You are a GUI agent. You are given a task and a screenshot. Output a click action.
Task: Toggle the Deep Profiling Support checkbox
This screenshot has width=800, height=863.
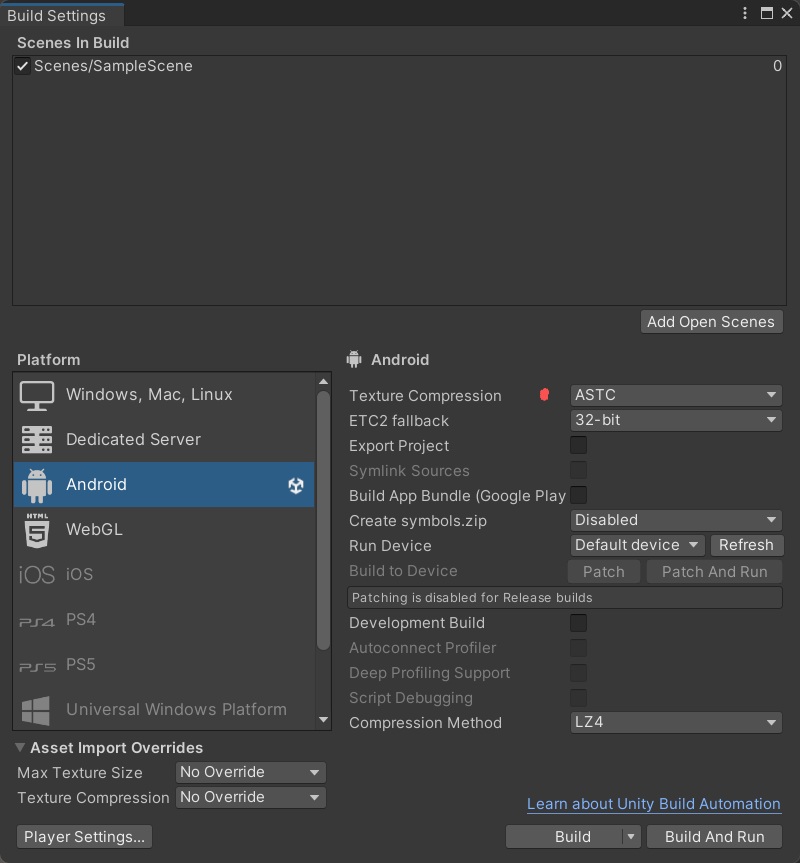click(x=578, y=673)
